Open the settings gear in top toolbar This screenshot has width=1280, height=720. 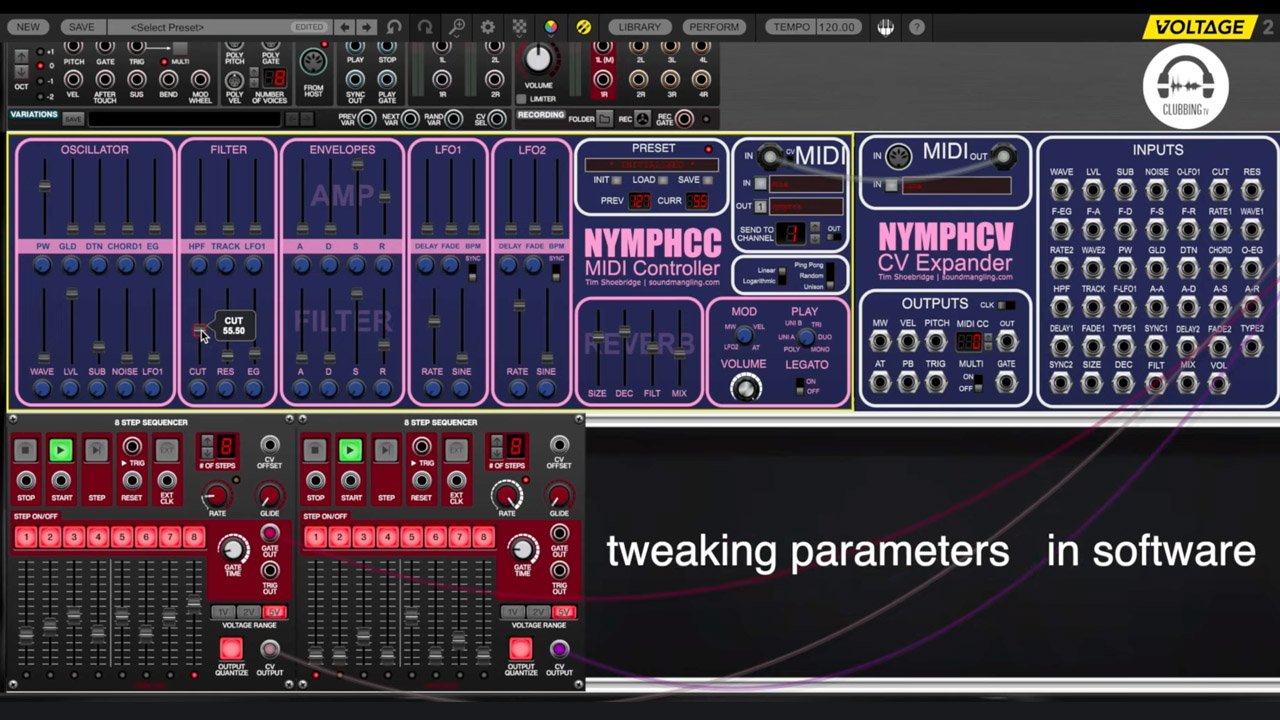[487, 27]
